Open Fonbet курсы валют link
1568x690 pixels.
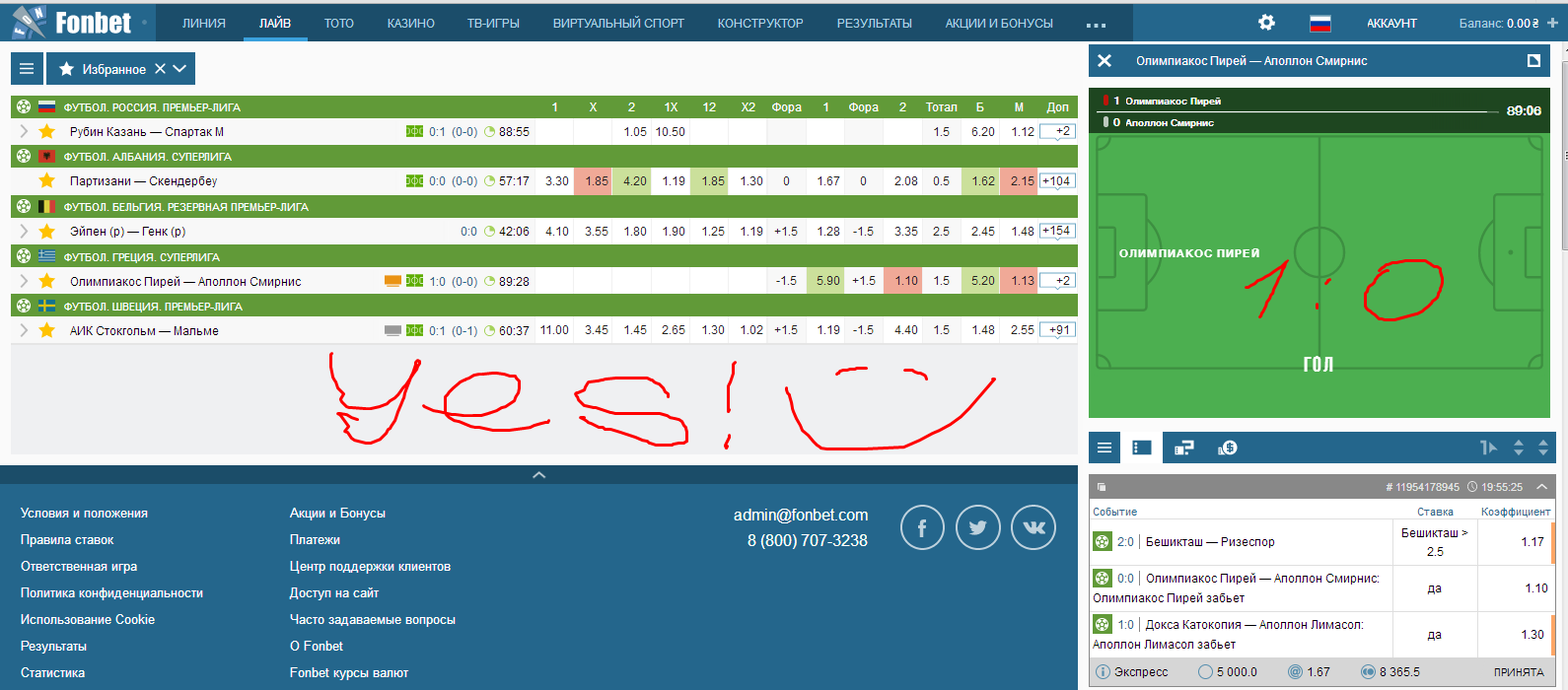tap(349, 672)
